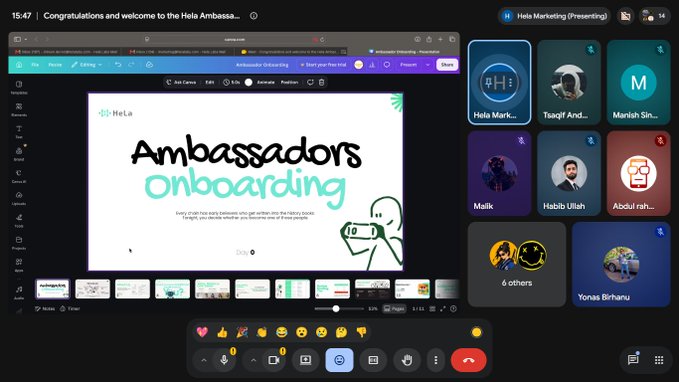Open Canva File menu

(x=35, y=65)
